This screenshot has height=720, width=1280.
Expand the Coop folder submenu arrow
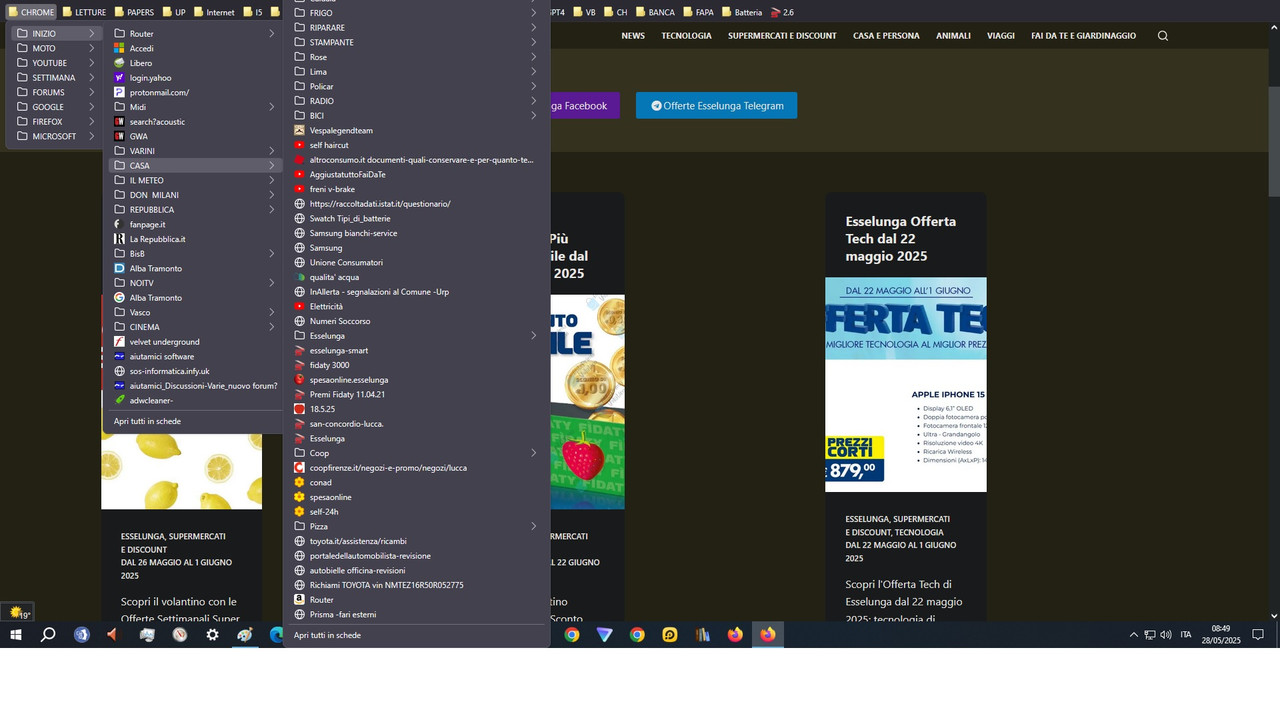(533, 453)
